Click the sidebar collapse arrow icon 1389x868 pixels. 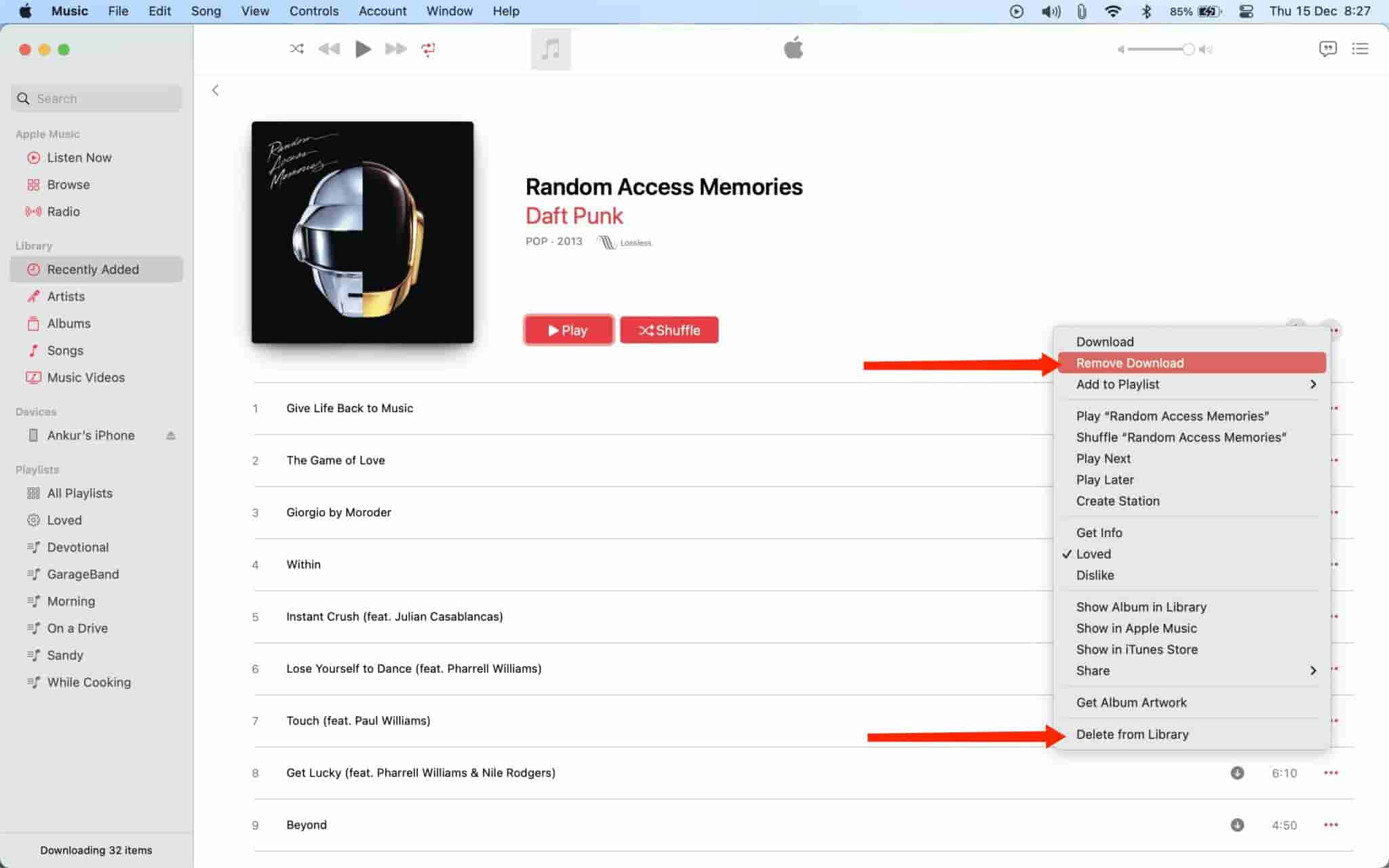[214, 90]
